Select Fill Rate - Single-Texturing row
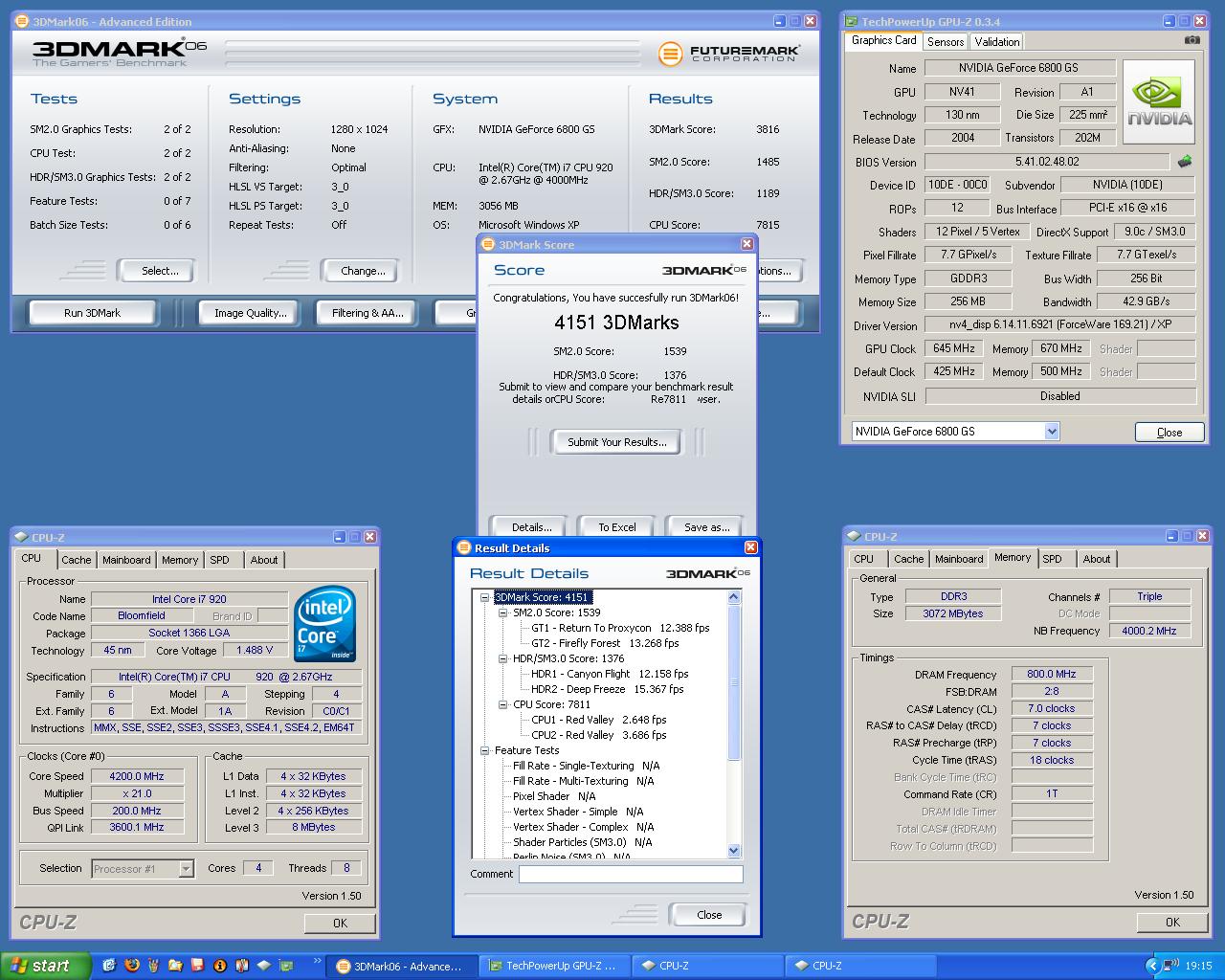Screen dimensions: 1225x980 click(587, 766)
